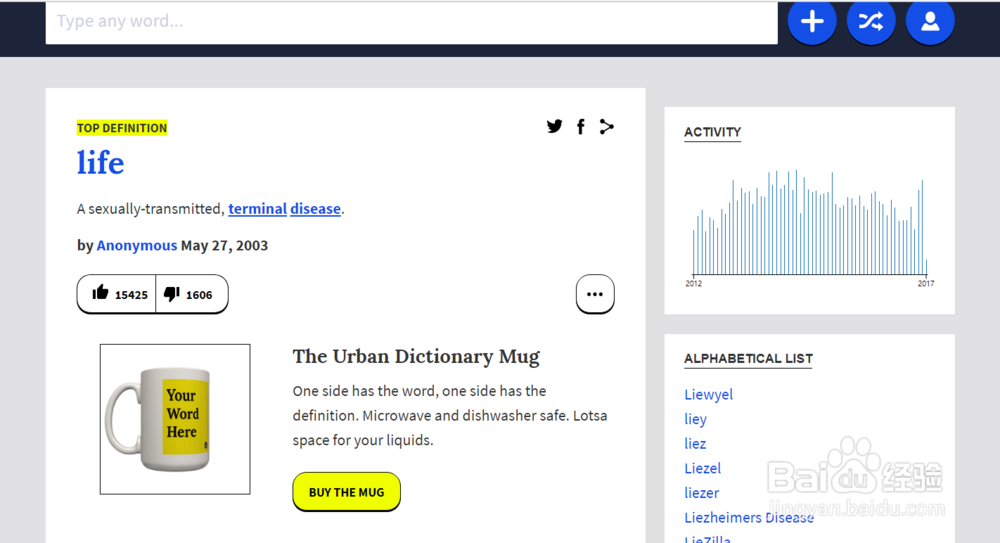Follow the "disease" link in definition

click(315, 209)
